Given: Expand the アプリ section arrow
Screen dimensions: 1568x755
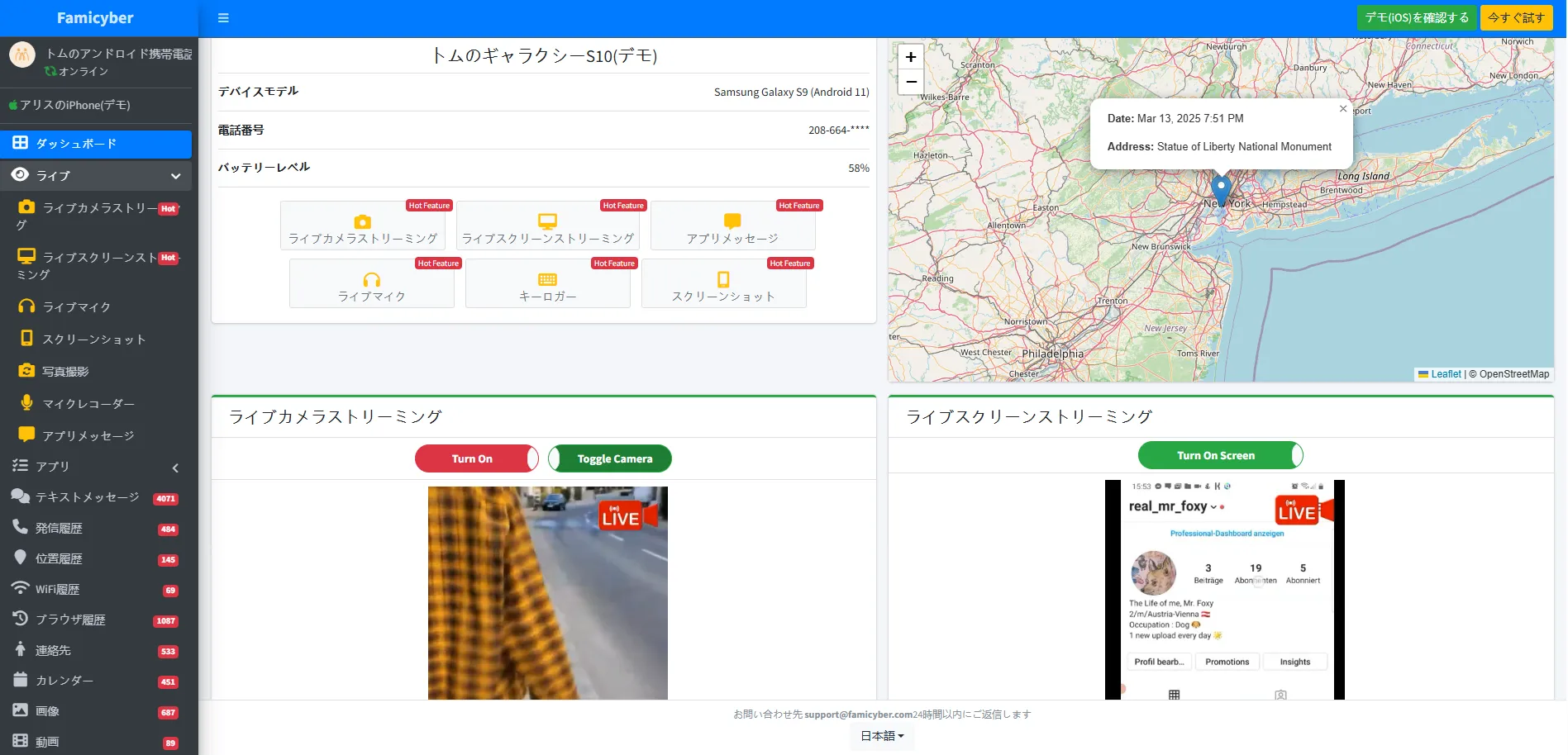Looking at the screenshot, I should tap(175, 468).
